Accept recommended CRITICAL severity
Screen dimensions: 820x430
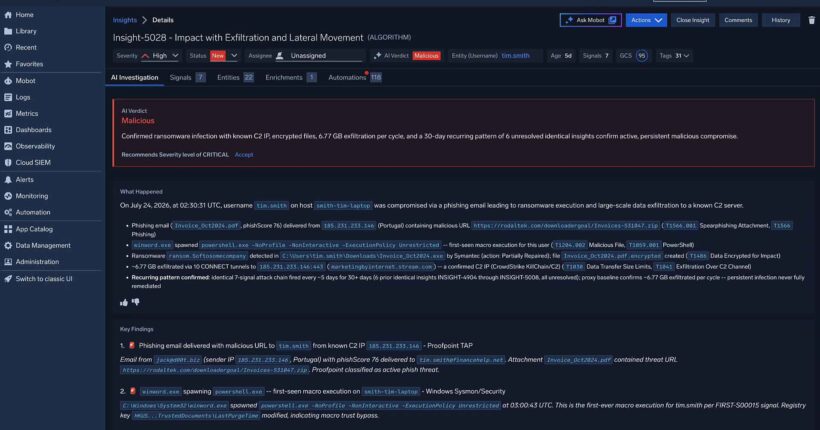[x=244, y=155]
